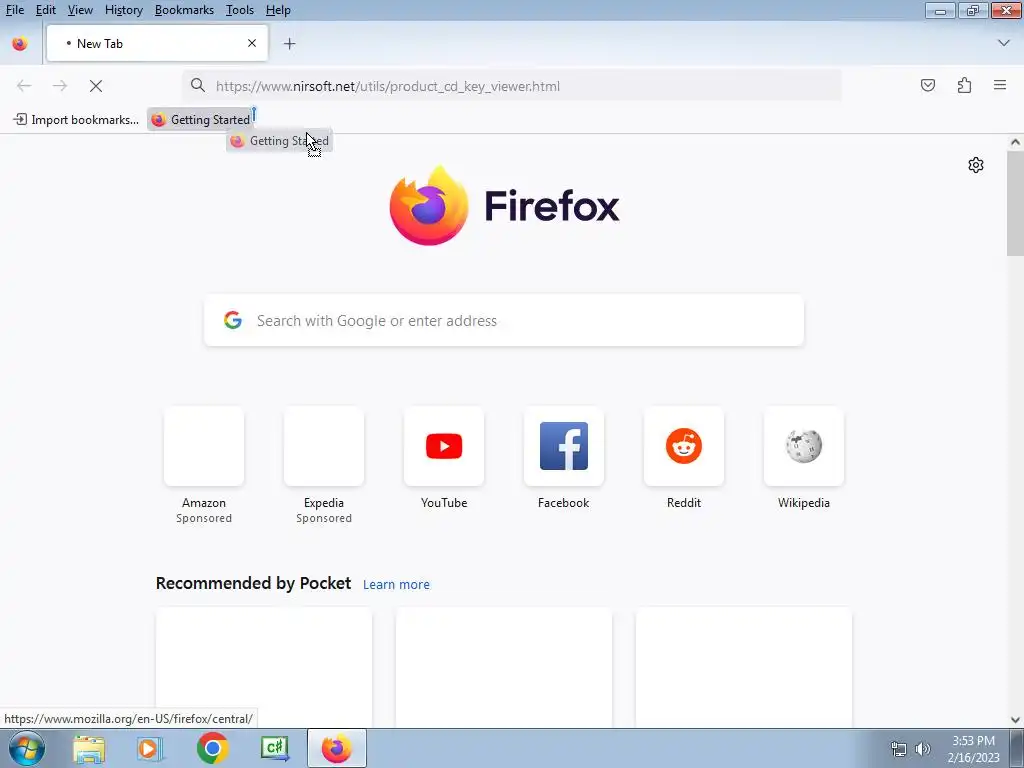Open the Edit menu

tap(45, 10)
